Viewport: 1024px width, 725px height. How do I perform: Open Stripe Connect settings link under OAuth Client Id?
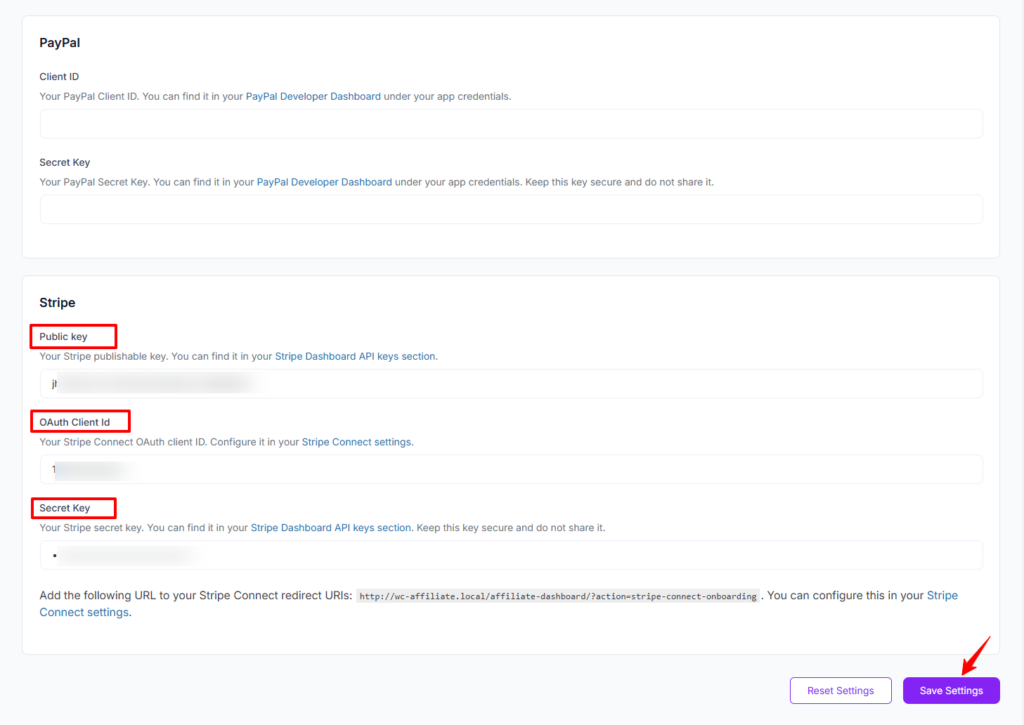(357, 442)
